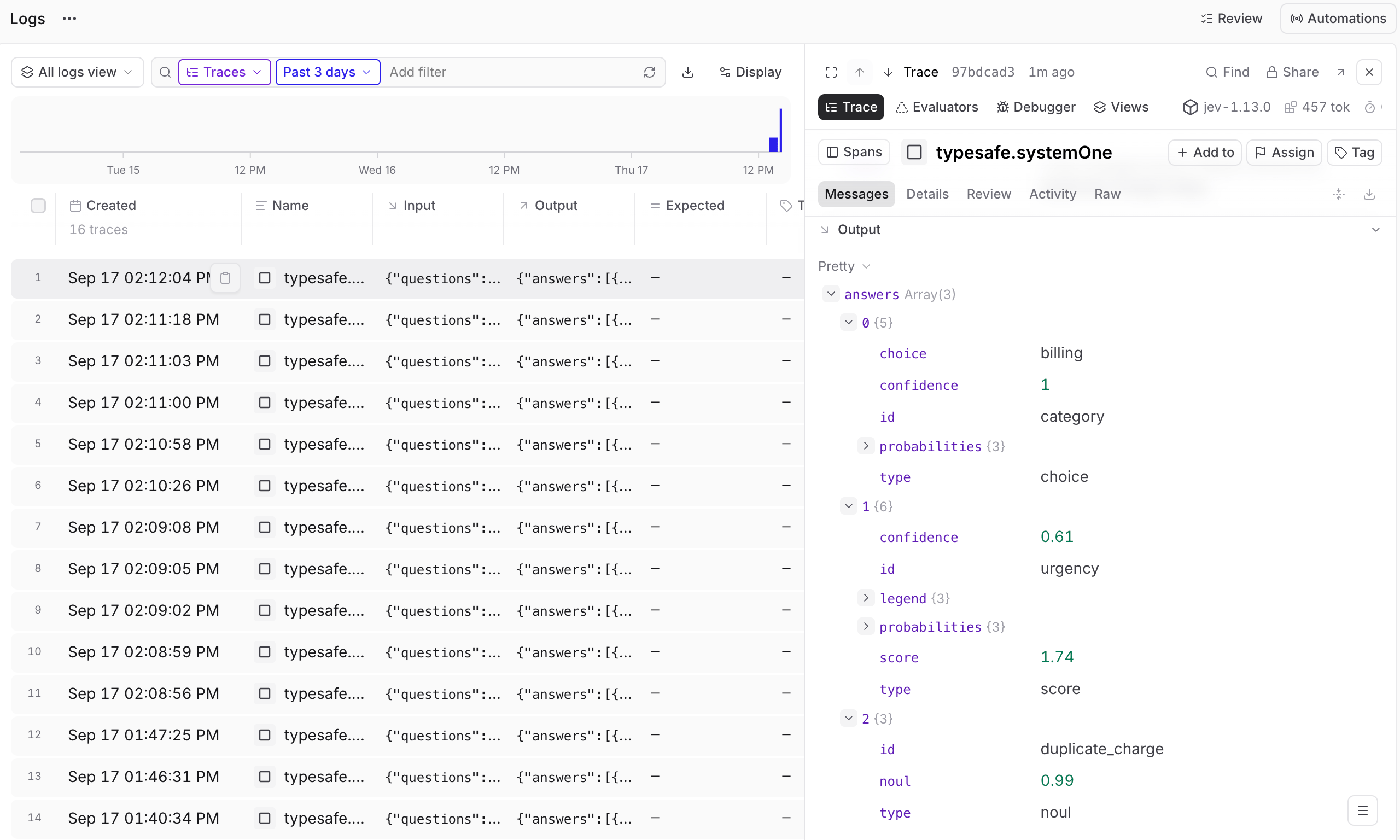This screenshot has height=840, width=1400.
Task: Open Automations
Action: (x=1338, y=19)
